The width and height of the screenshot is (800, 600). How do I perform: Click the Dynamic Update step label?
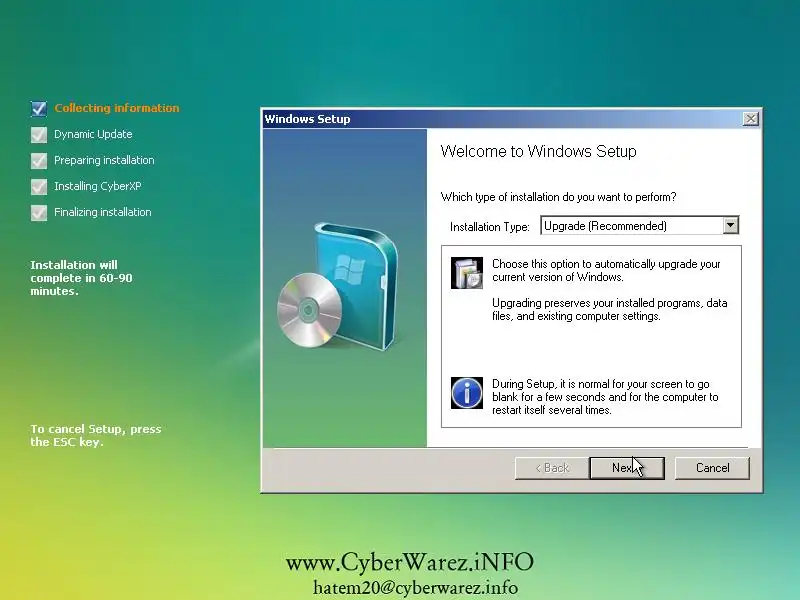click(x=93, y=134)
